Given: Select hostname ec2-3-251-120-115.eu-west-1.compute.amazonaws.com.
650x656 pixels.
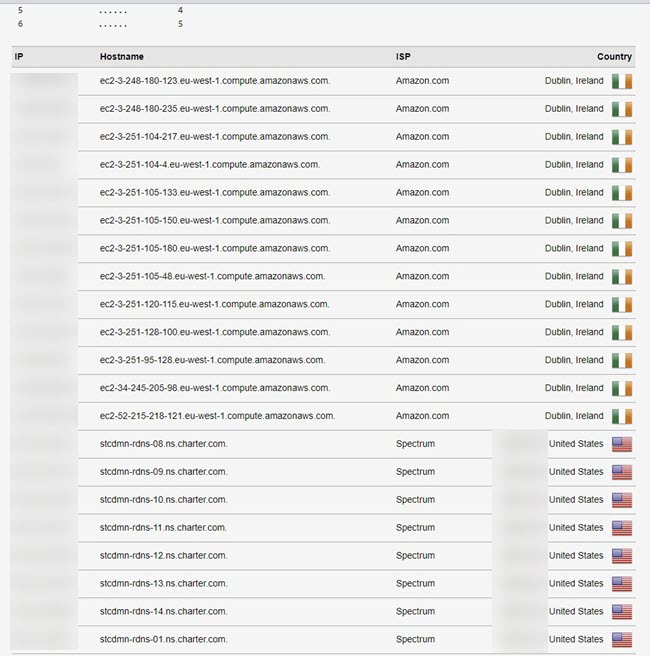Looking at the screenshot, I should tap(215, 304).
